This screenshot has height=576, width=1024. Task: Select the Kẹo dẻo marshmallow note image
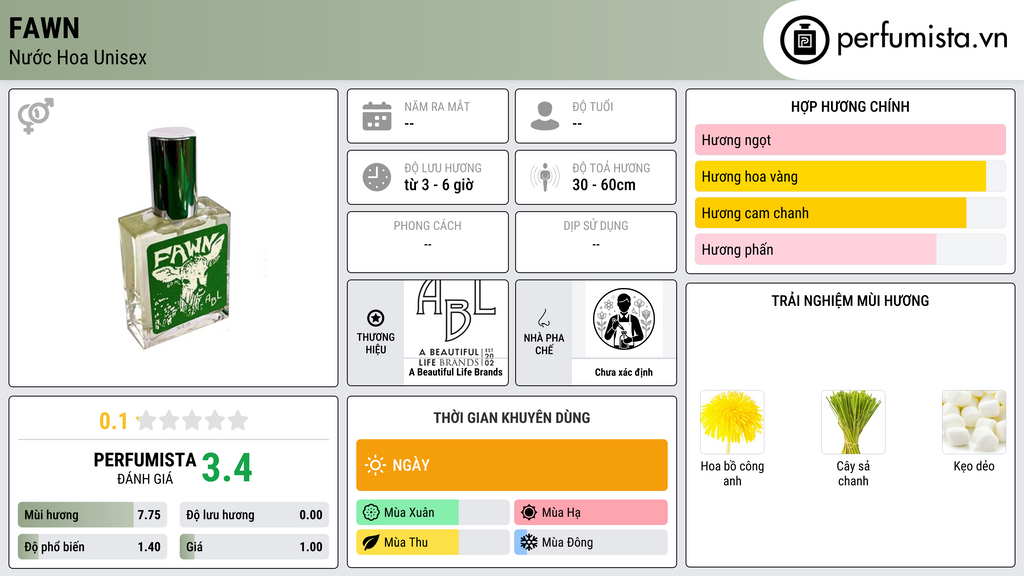click(974, 422)
